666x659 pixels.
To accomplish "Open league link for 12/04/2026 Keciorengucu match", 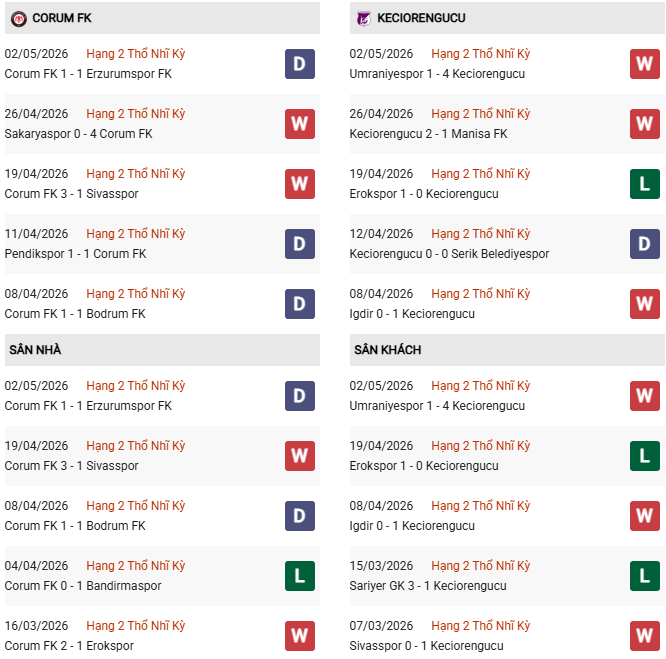I will [480, 234].
